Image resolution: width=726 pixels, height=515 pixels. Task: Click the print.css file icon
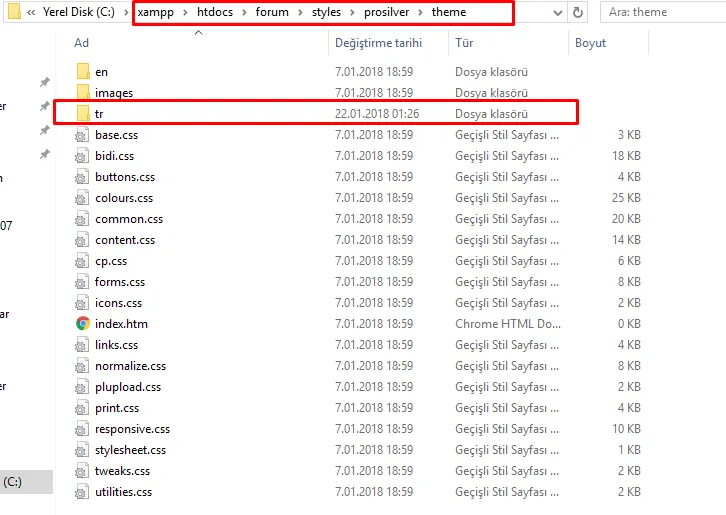(82, 408)
